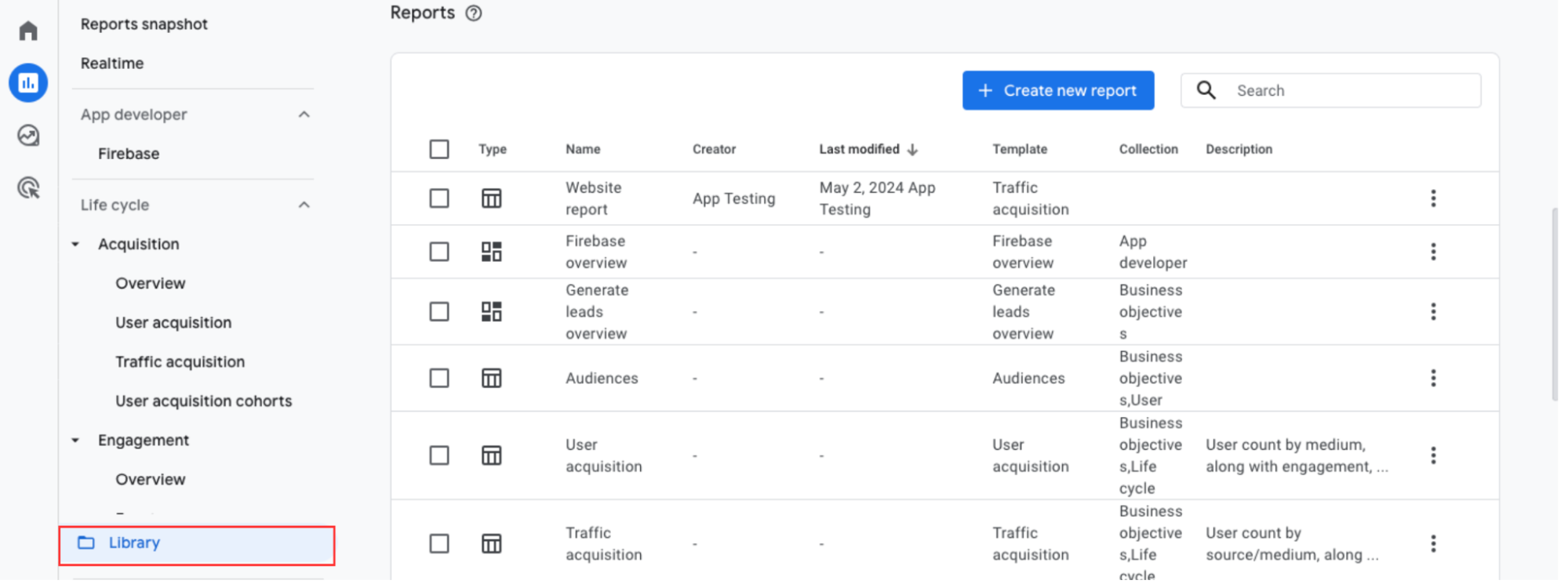
Task: Open three-dot menu for Firebase overview row
Action: [x=1432, y=252]
